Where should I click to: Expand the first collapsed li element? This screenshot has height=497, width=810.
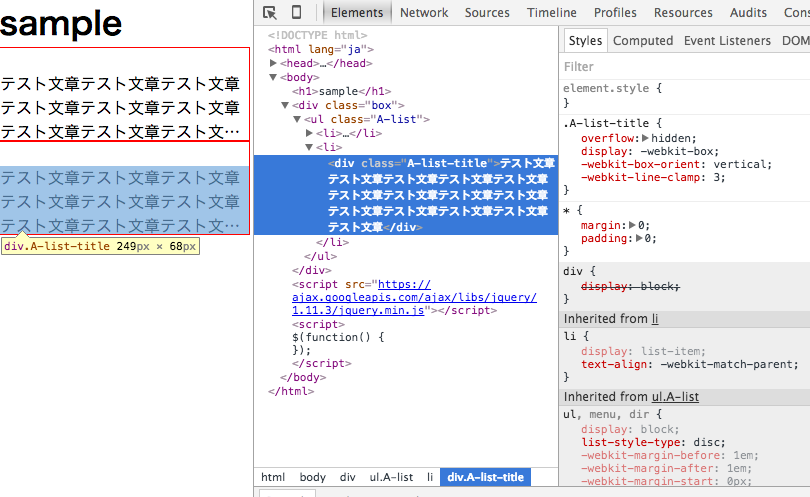click(310, 133)
